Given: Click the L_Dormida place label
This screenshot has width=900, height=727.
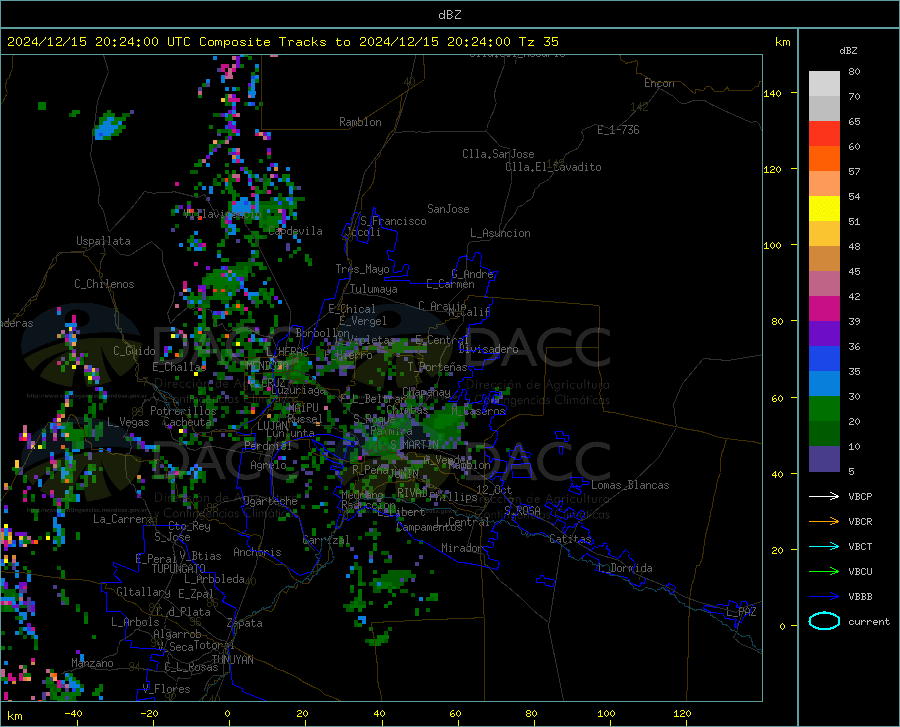Looking at the screenshot, I should [624, 568].
